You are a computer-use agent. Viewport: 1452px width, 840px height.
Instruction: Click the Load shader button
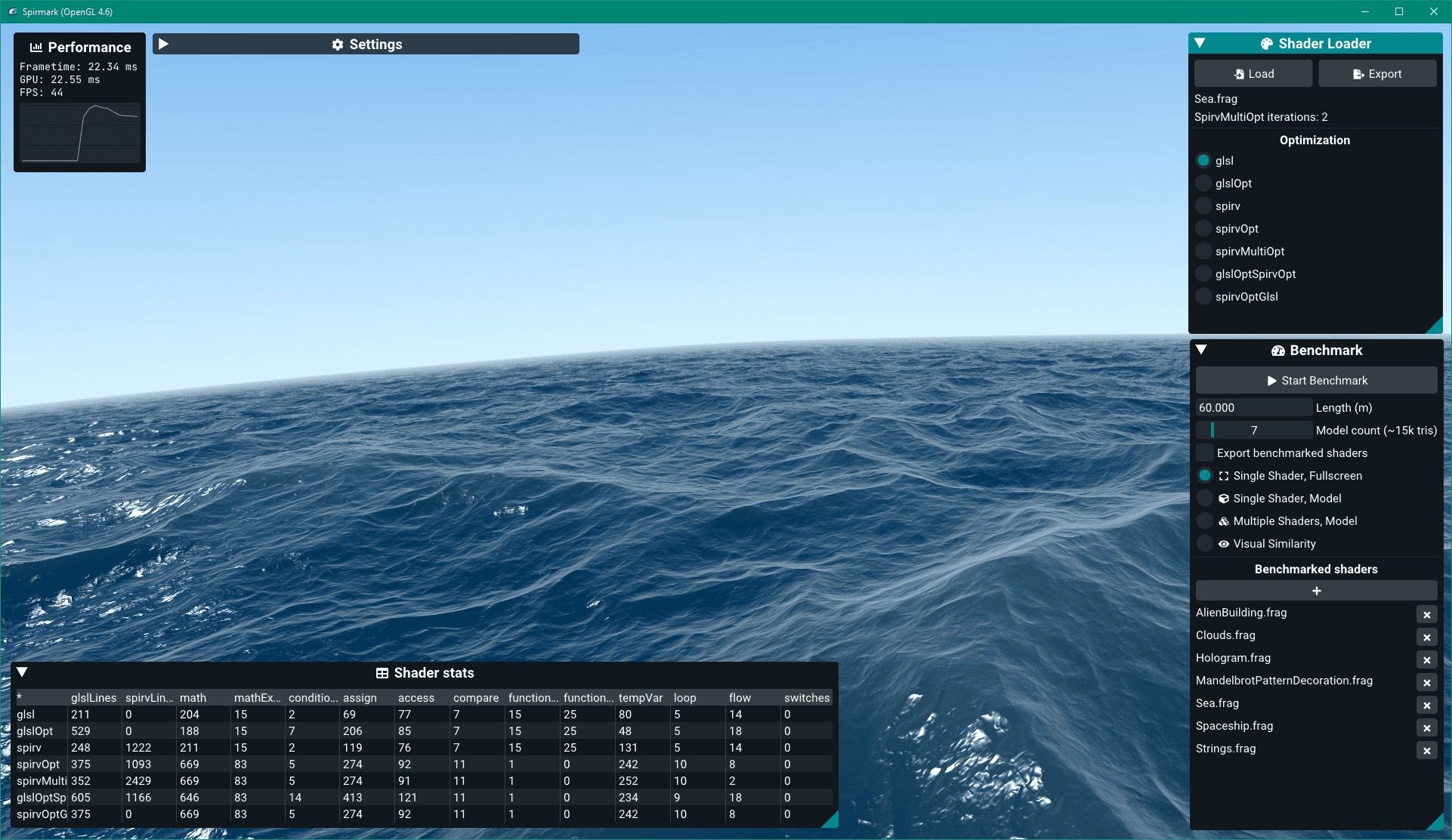1253,74
